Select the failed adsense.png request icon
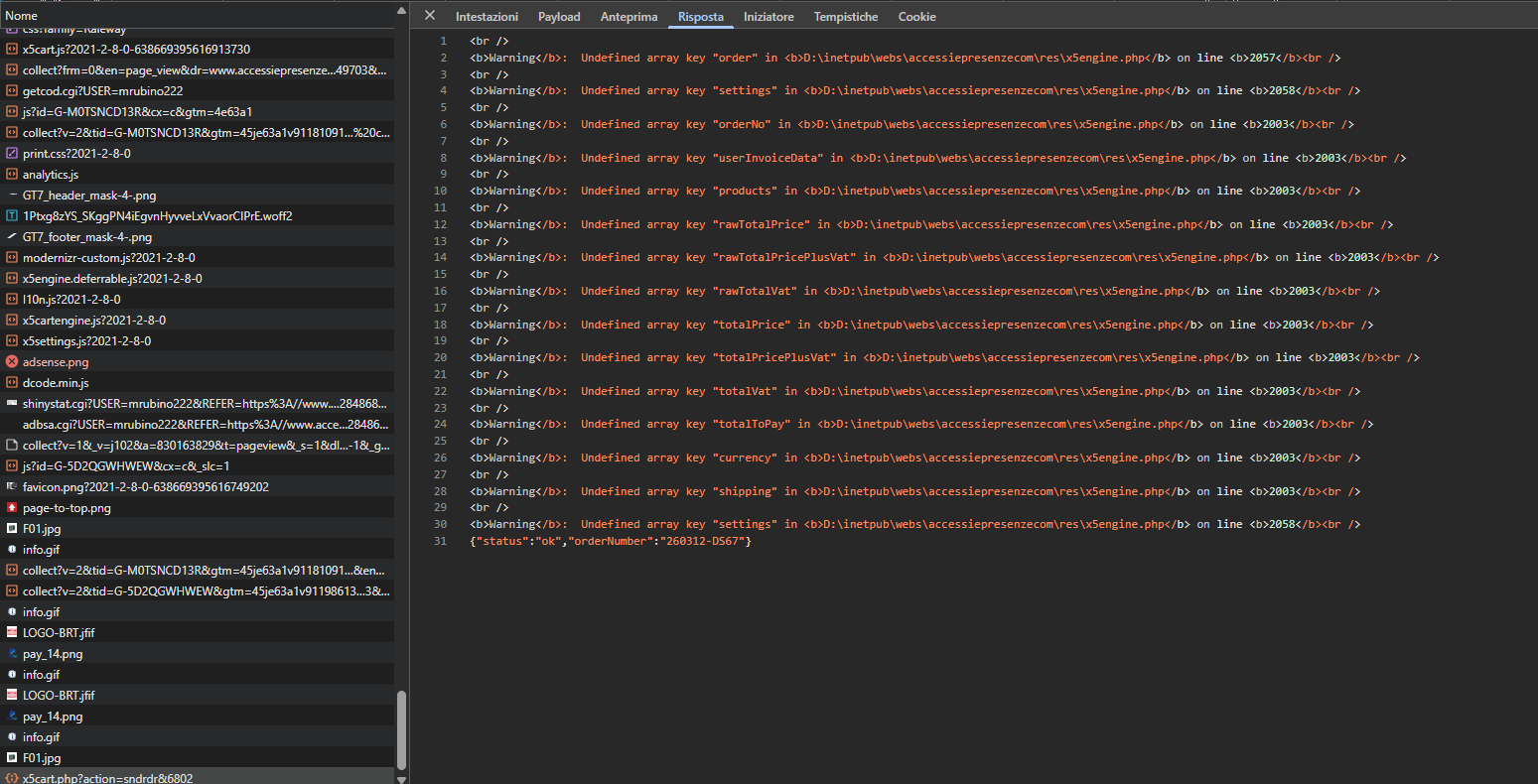The height and width of the screenshot is (784, 1538). [x=12, y=362]
